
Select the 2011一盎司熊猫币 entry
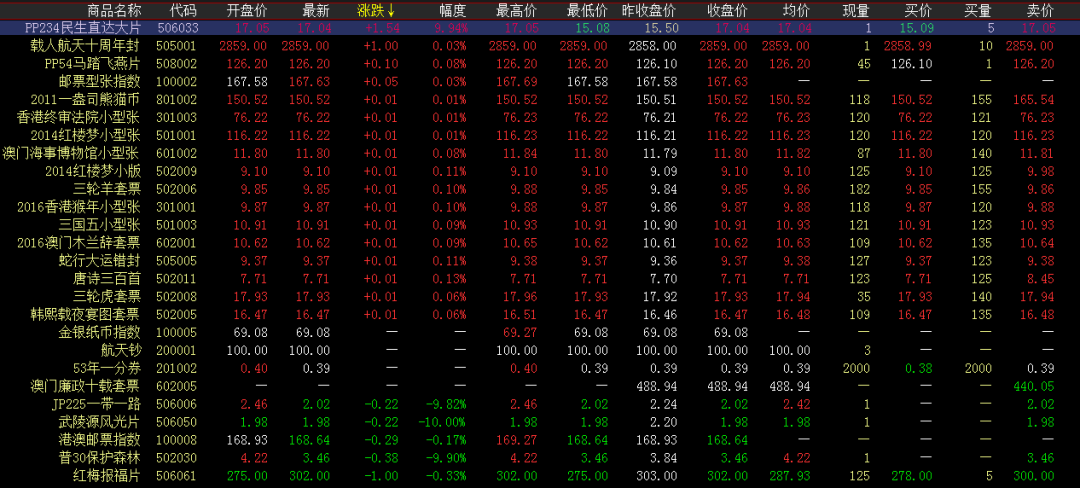(86, 100)
